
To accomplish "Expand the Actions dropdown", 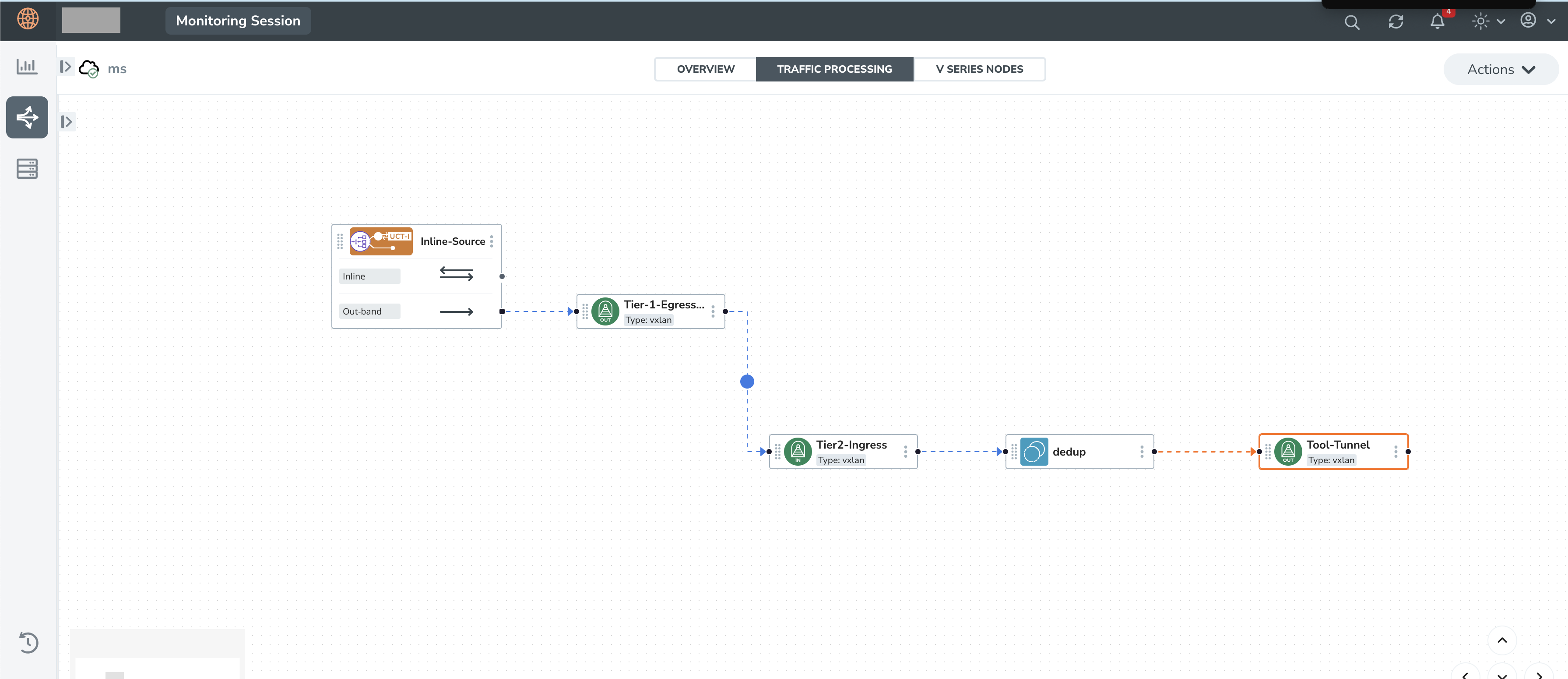I will 1501,69.
